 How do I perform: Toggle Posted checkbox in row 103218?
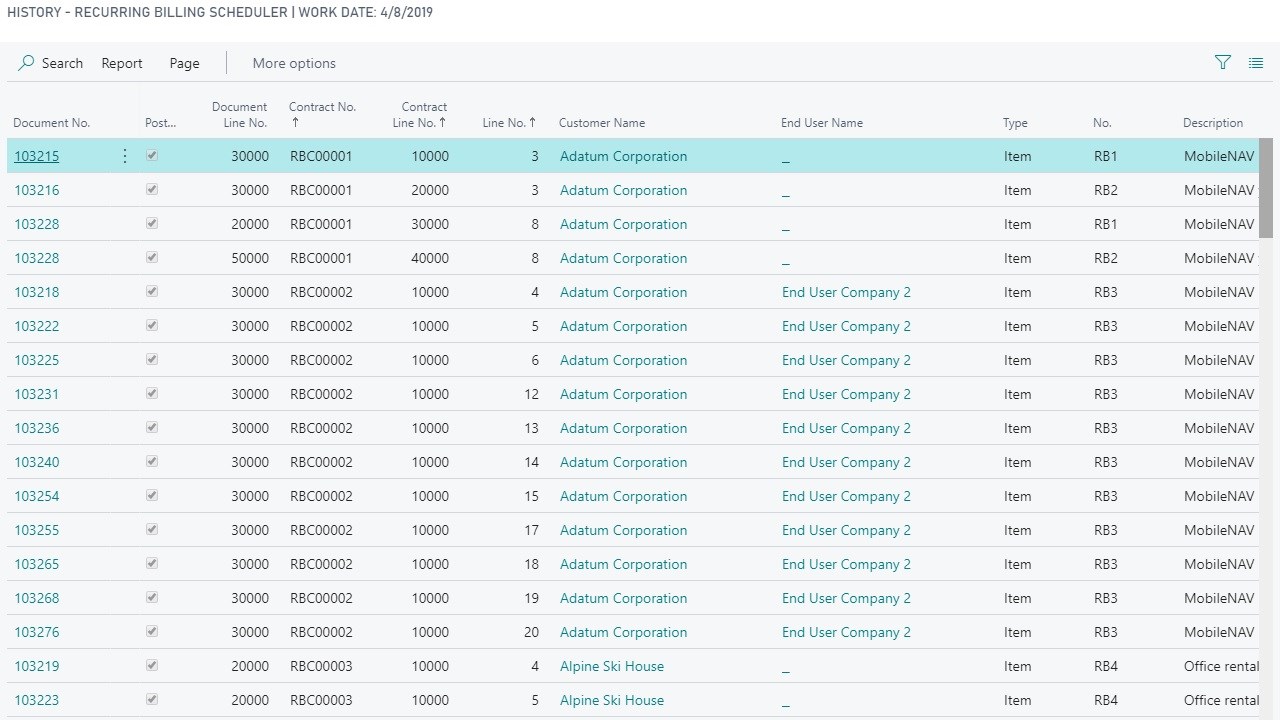tap(152, 292)
